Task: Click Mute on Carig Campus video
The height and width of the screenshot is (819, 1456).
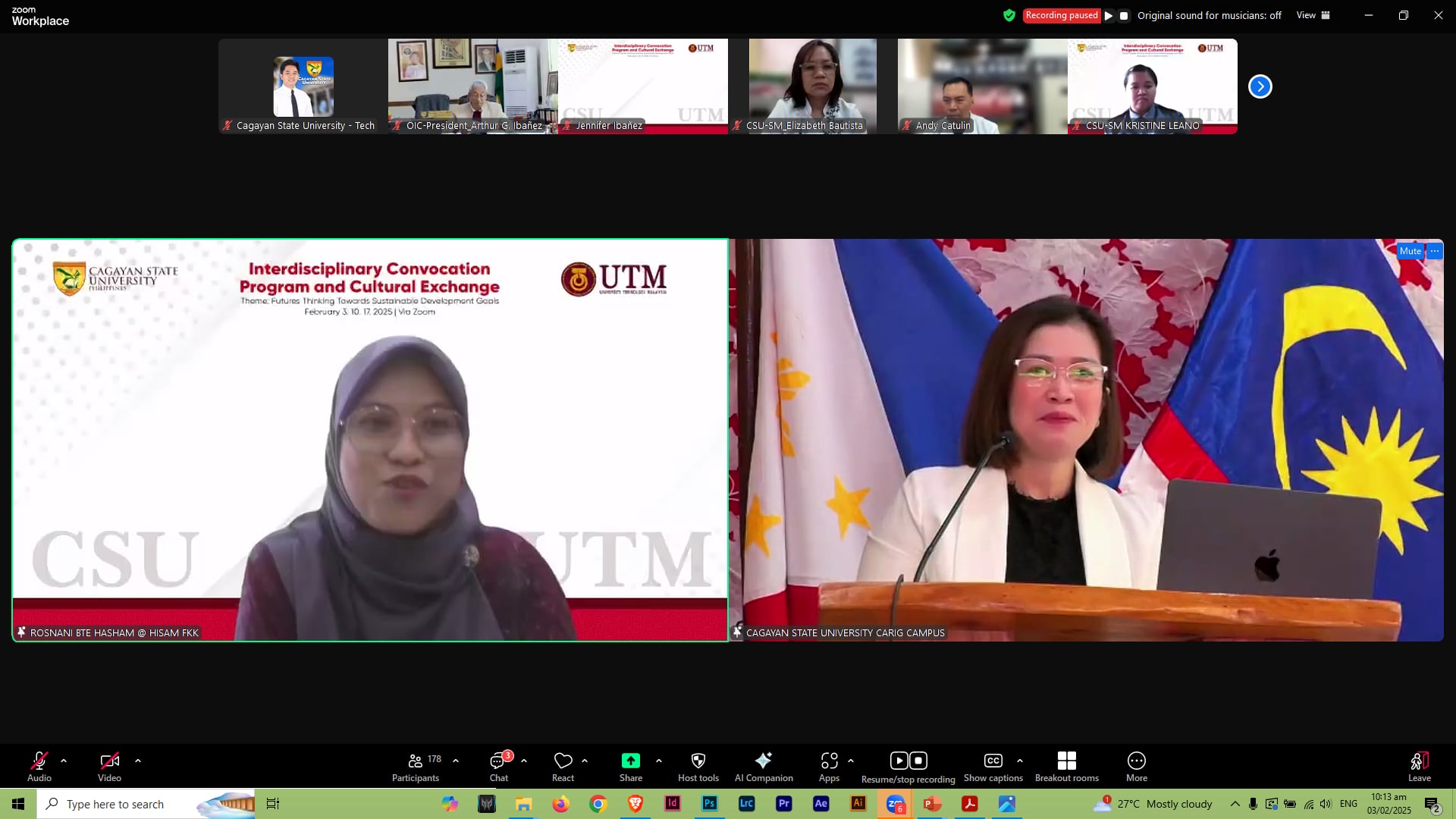Action: pyautogui.click(x=1410, y=251)
